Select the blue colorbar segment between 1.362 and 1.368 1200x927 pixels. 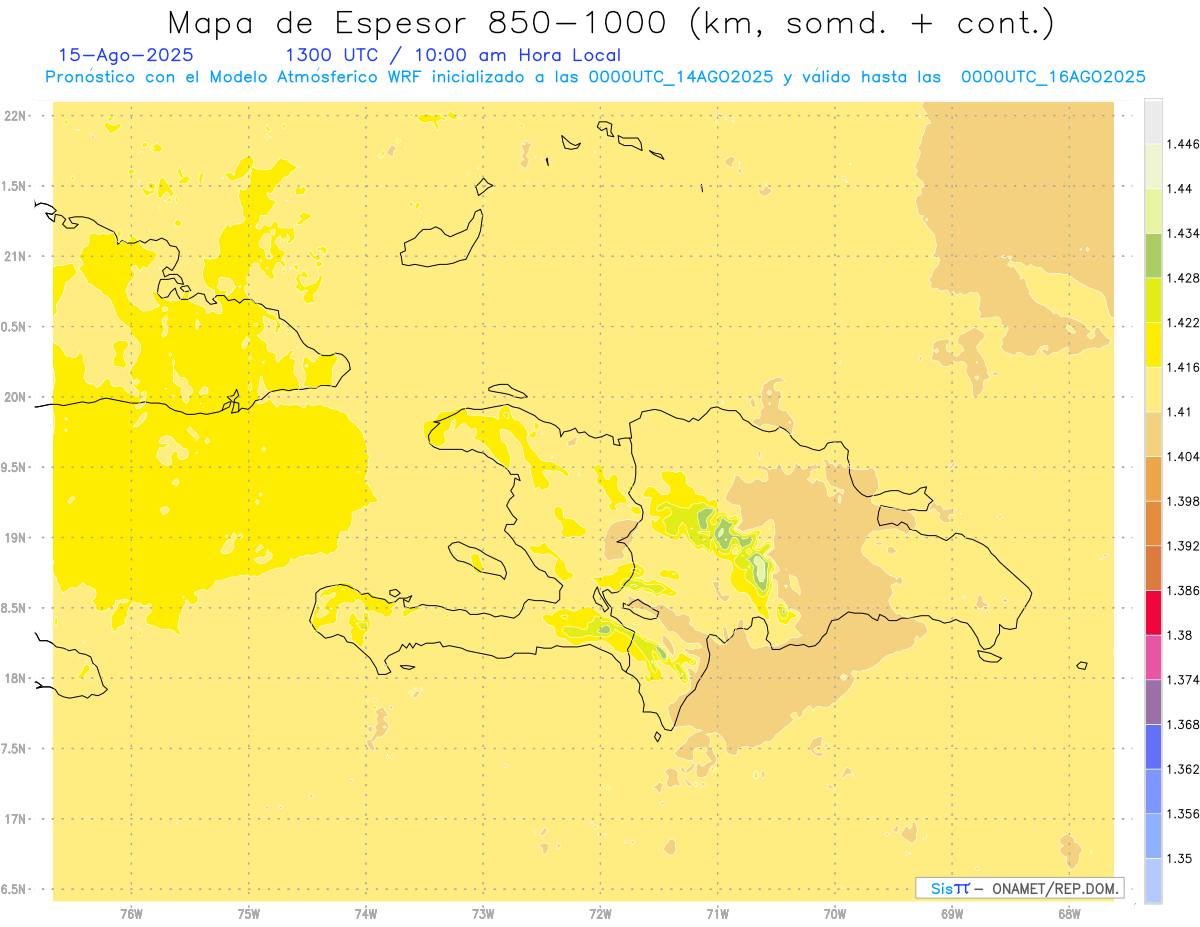pyautogui.click(x=1153, y=746)
